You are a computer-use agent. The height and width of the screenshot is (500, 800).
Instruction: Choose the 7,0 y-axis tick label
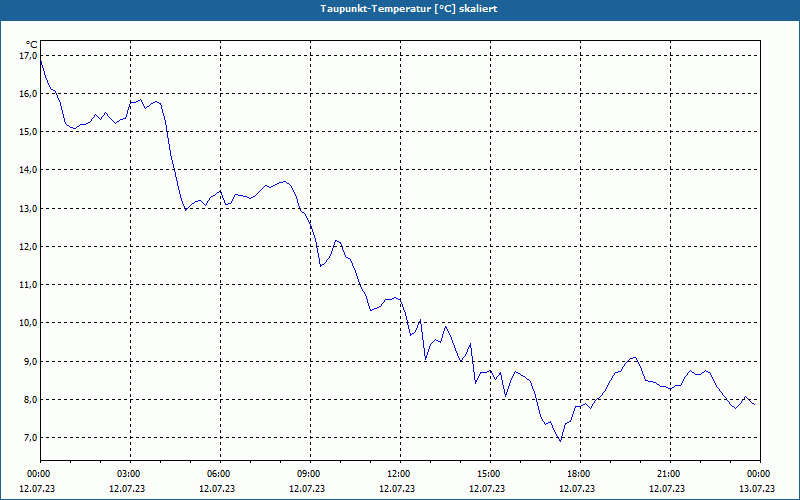pyautogui.click(x=30, y=438)
